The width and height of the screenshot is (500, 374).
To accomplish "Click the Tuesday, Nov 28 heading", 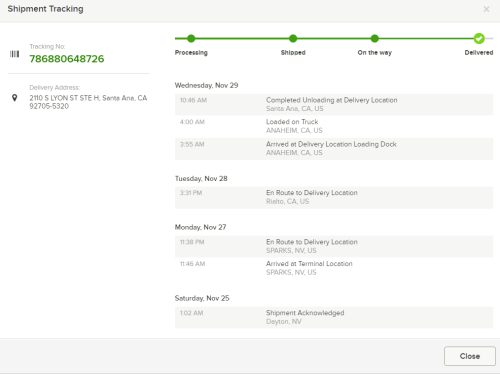I will tap(201, 179).
